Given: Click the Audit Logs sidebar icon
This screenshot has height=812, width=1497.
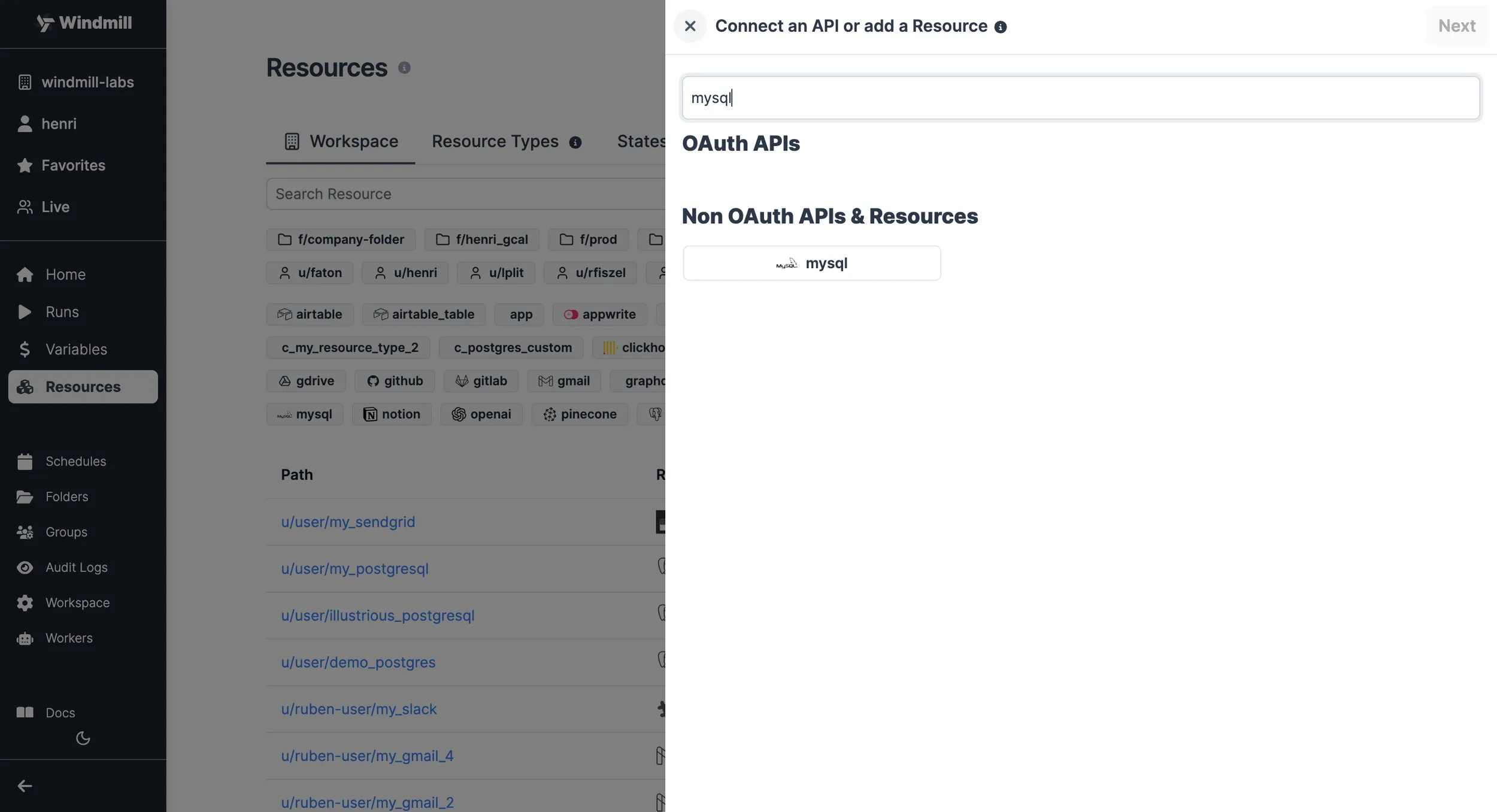Looking at the screenshot, I should click(x=24, y=567).
